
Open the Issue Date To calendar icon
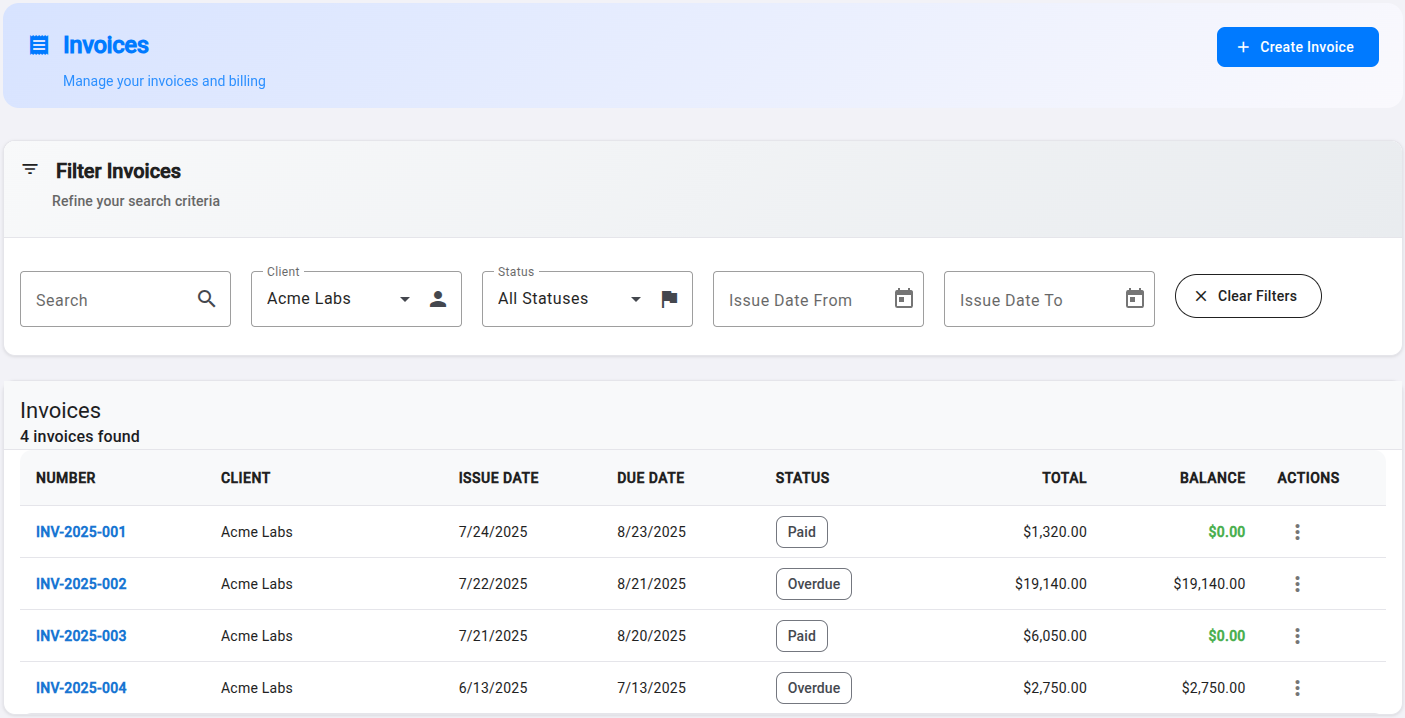1135,299
